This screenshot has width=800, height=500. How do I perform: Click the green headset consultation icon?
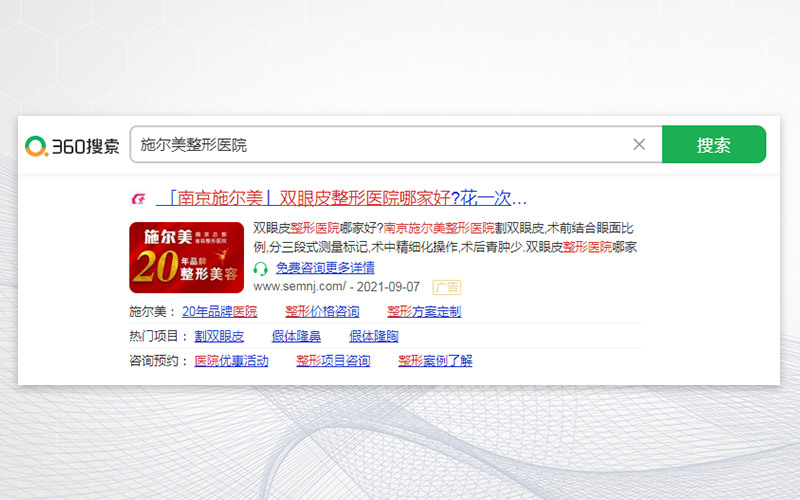(260, 268)
